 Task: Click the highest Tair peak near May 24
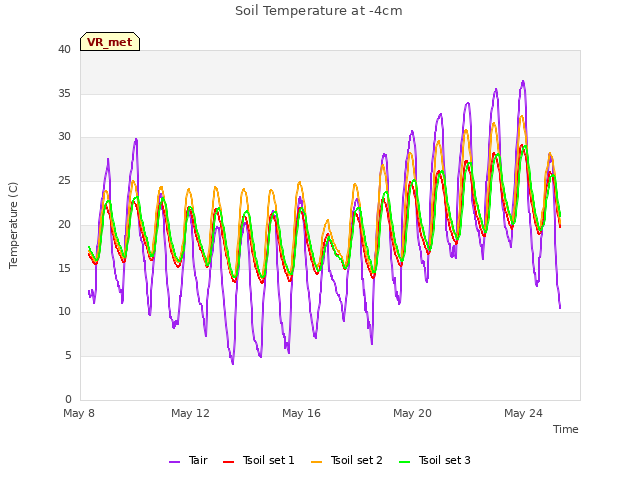point(523,82)
